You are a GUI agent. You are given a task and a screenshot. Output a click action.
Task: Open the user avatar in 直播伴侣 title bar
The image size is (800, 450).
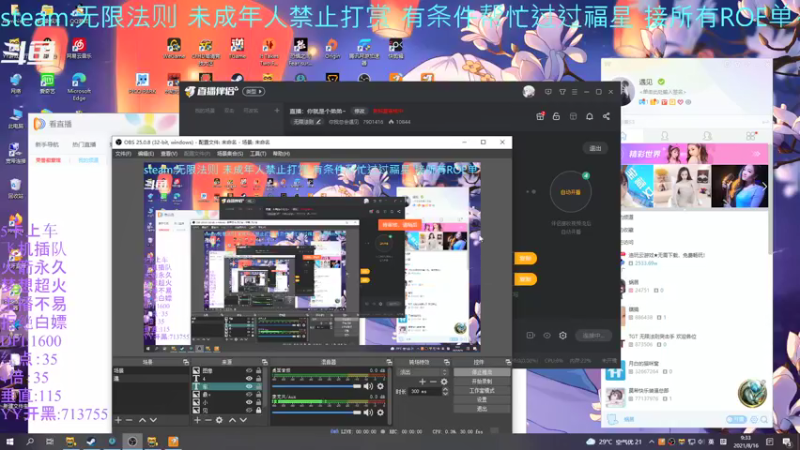529,91
